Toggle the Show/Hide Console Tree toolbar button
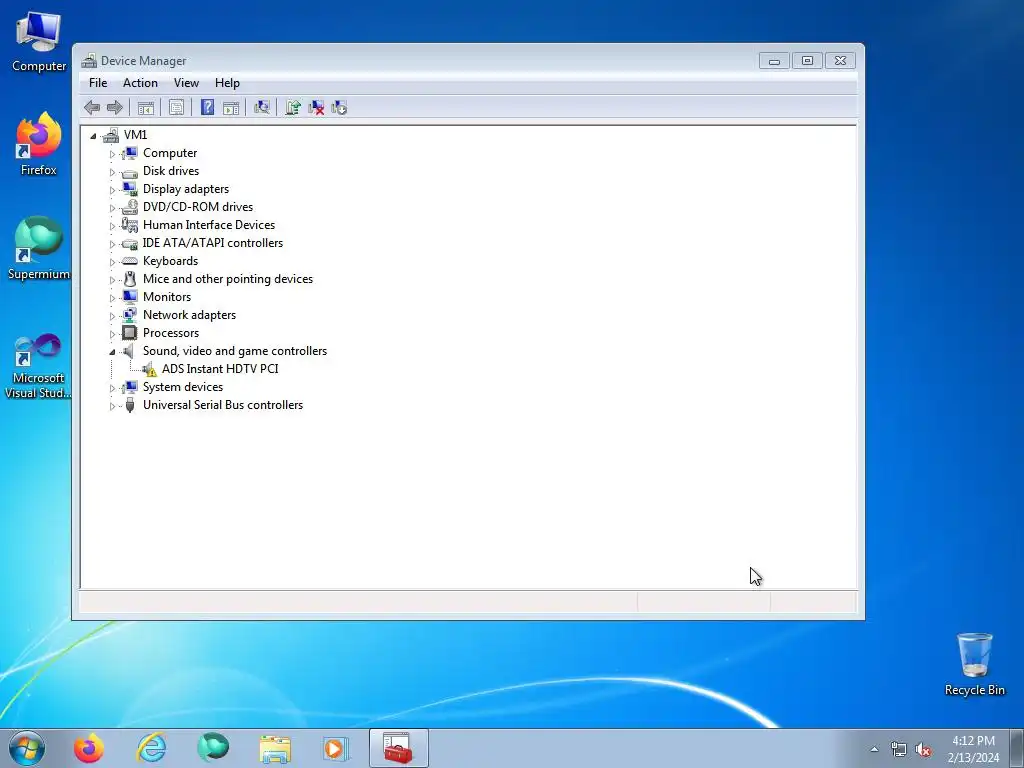 pyautogui.click(x=146, y=108)
